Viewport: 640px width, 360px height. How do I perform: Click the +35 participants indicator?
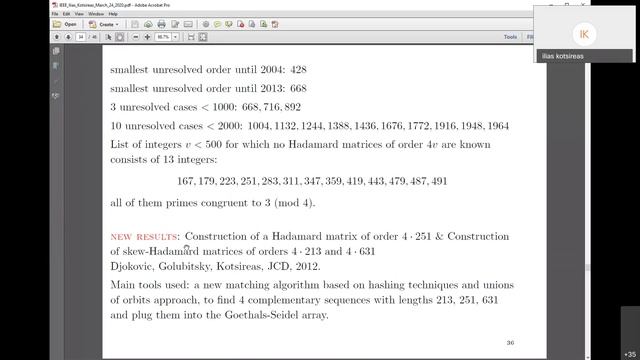point(630,354)
